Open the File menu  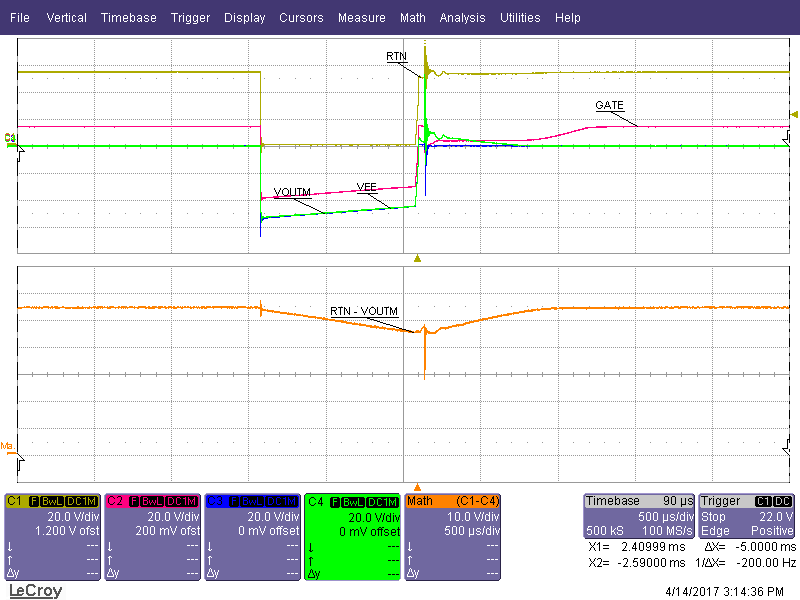(19, 18)
